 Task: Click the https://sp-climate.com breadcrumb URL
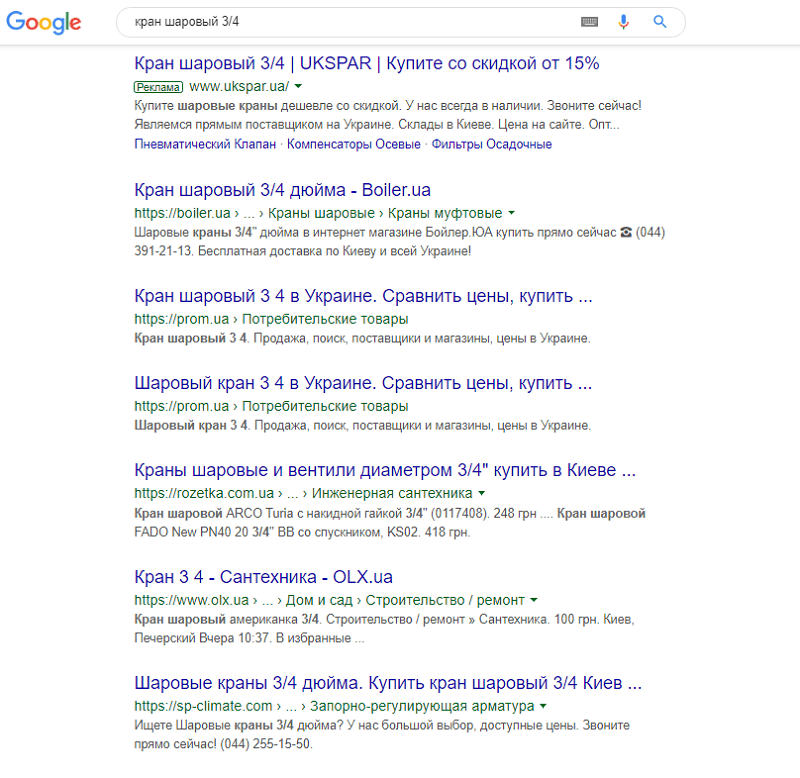[x=203, y=706]
